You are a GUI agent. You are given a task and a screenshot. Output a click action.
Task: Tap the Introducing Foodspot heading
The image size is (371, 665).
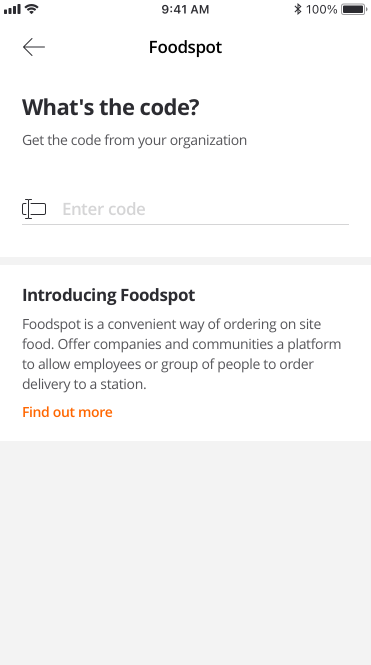click(109, 295)
